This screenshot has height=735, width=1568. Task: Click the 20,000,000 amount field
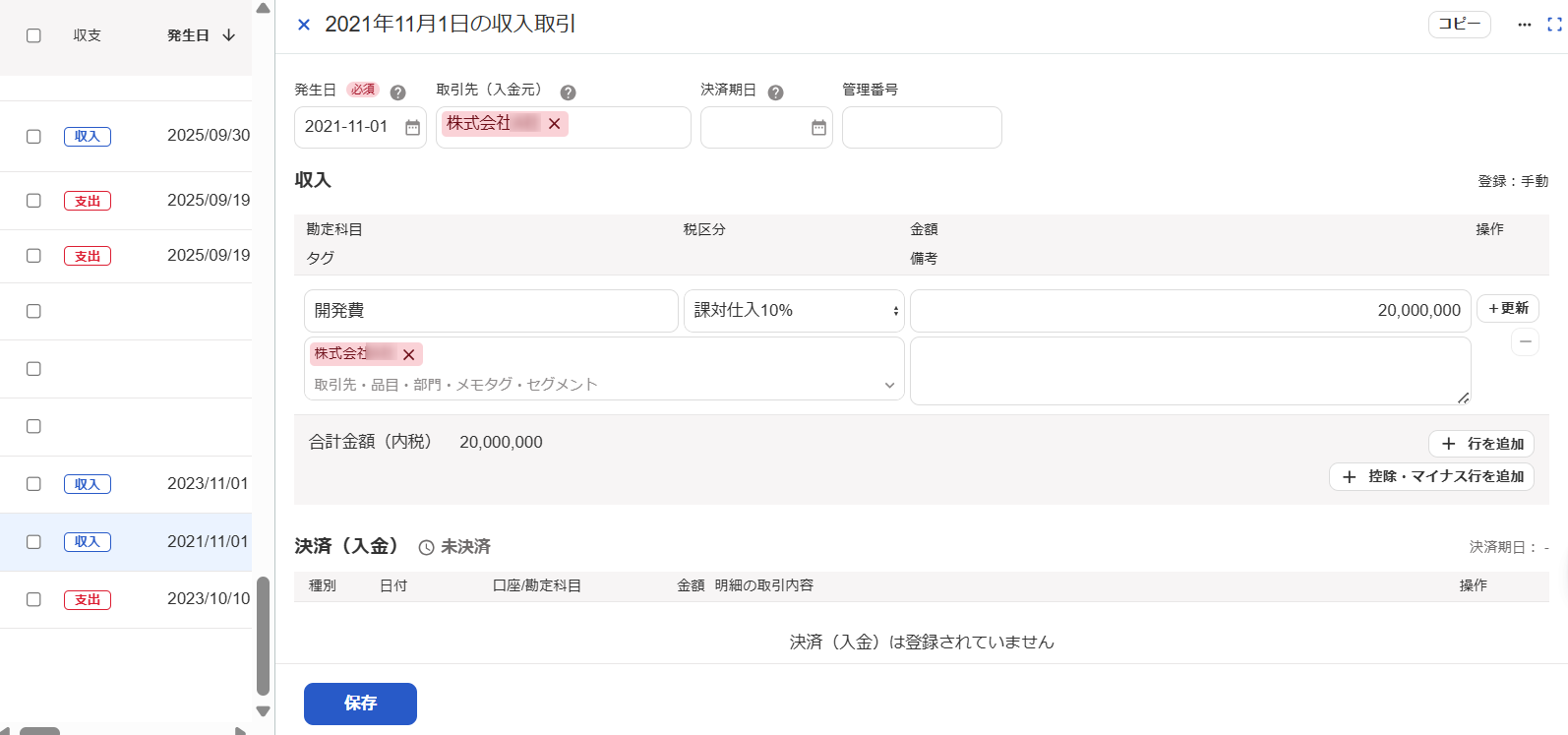coord(1190,311)
